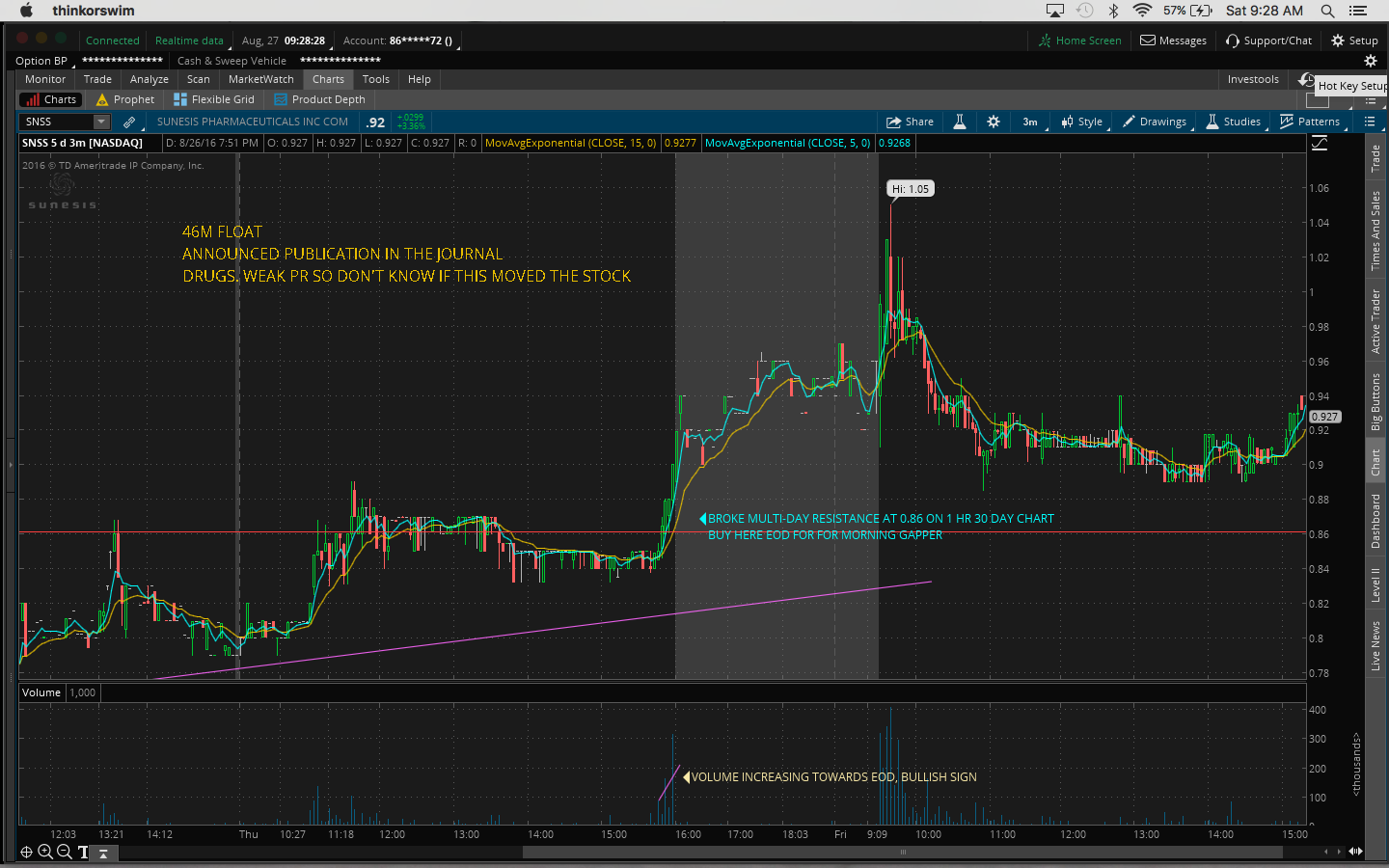Switch to the Trade main tab
Viewport: 1389px width, 868px height.
(97, 79)
